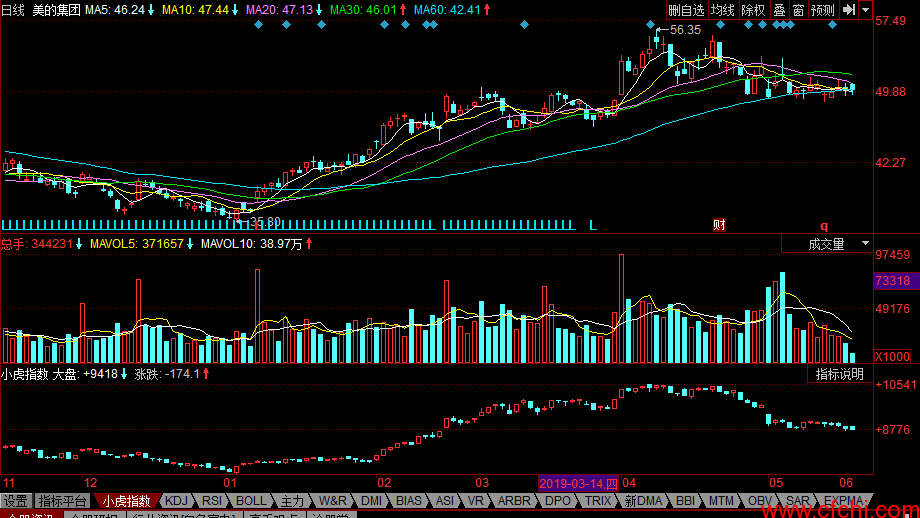Screen dimensions: 920x518
Task: Switch to the BIAS indicator tab
Action: point(409,501)
